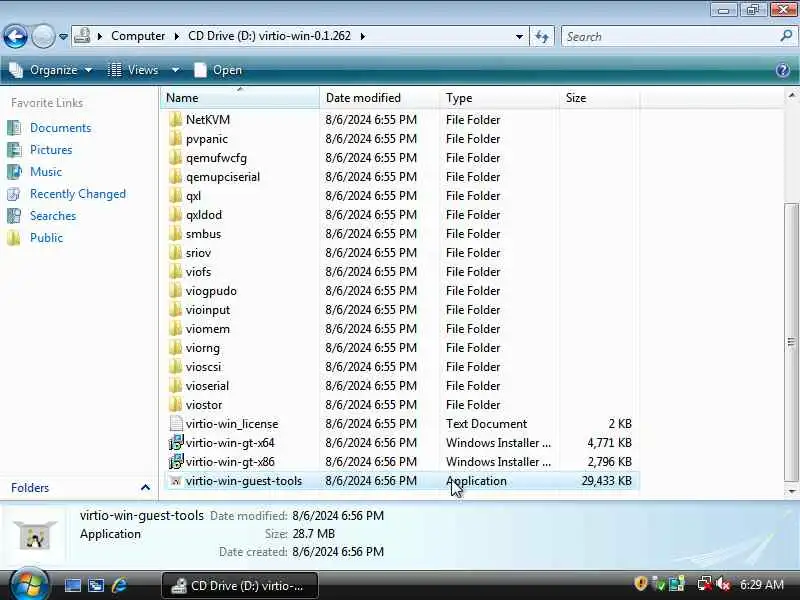
Task: Open Recently Changed in Favorite Links
Action: click(x=78, y=194)
